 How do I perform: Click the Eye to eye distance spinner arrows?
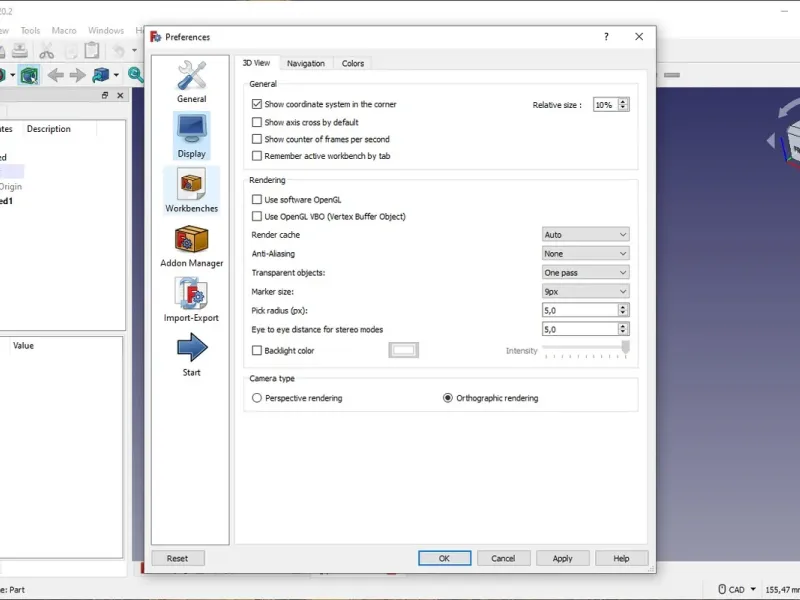[x=622, y=329]
